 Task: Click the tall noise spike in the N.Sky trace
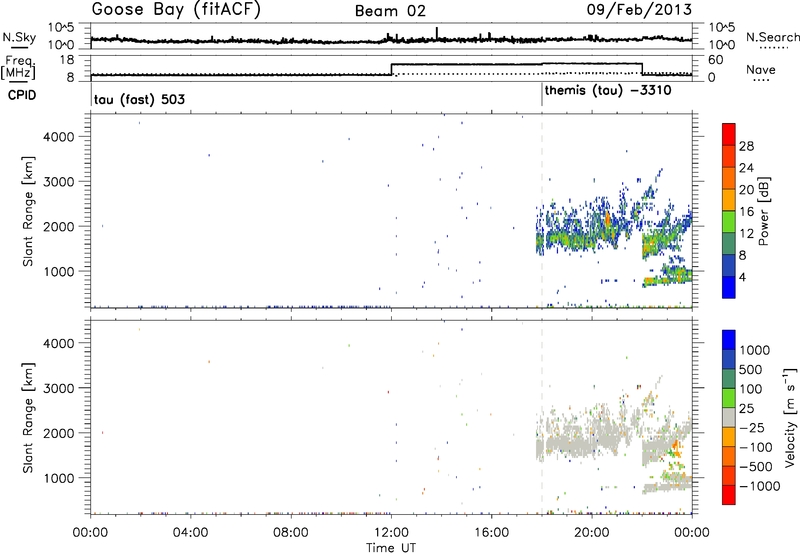click(437, 32)
